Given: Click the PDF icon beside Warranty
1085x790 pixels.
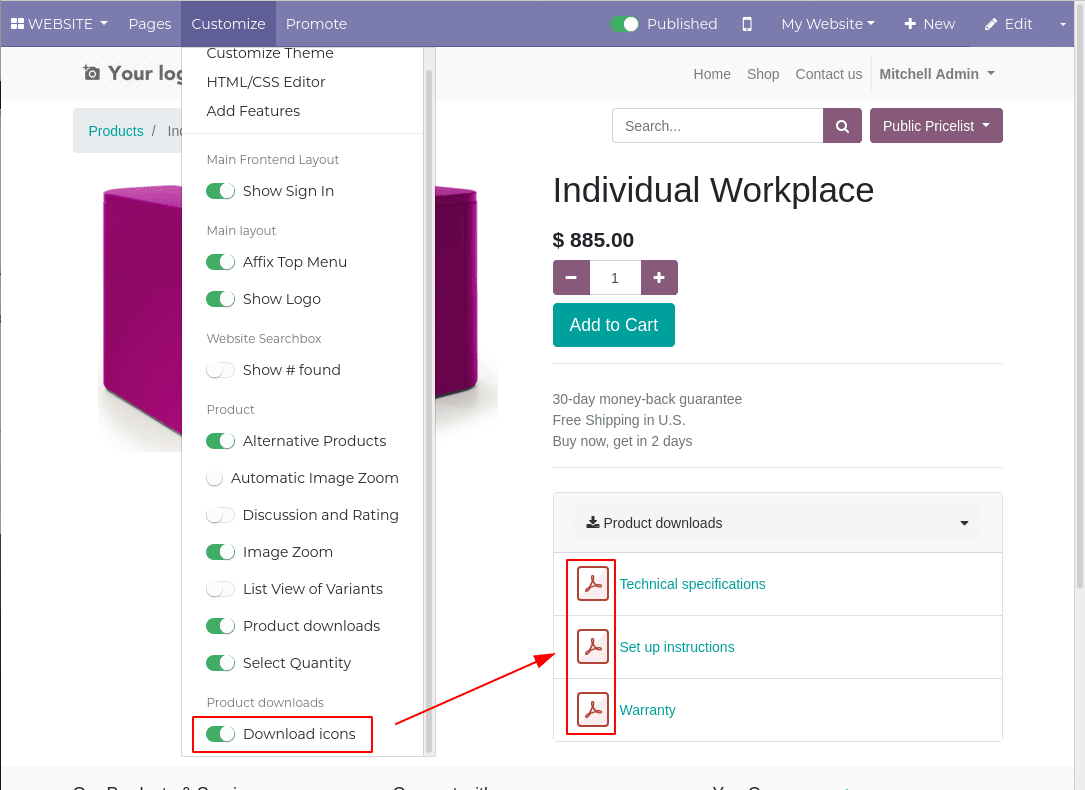Looking at the screenshot, I should pos(593,710).
